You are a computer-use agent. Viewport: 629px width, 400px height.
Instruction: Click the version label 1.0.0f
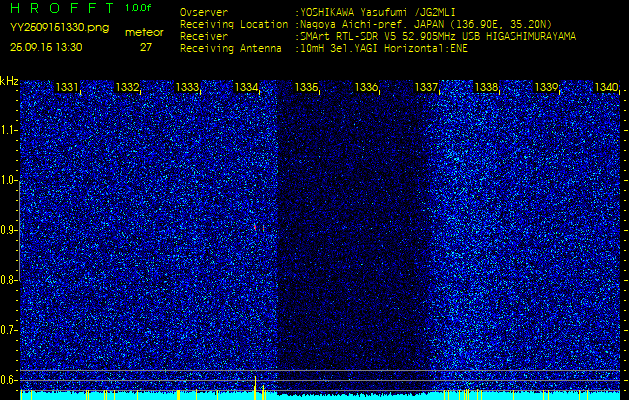pos(138,8)
